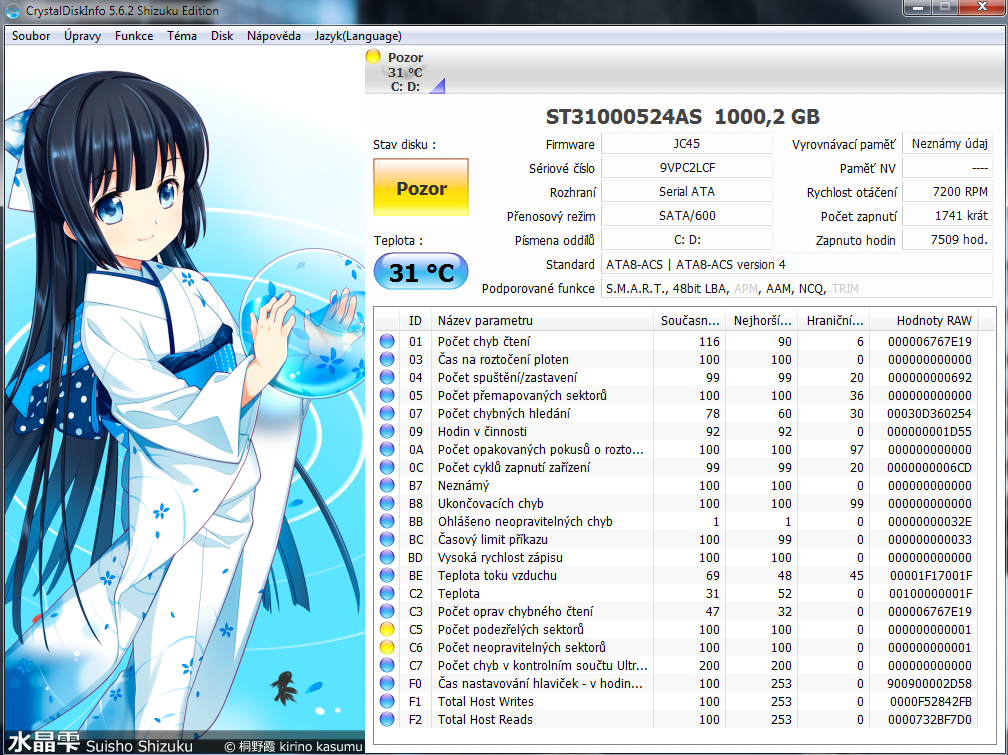Screen dimensions: 1008x755
Task: Click the Hodnoty RAW column header
Action: (924, 320)
